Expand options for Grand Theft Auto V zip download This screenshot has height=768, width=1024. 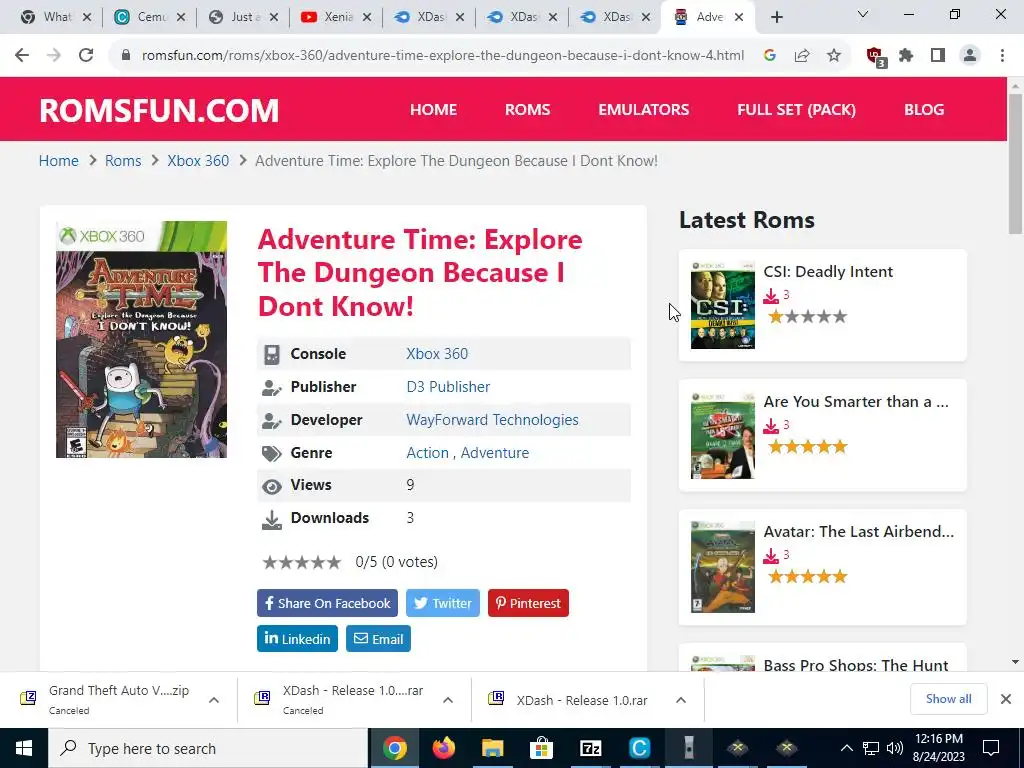(214, 700)
